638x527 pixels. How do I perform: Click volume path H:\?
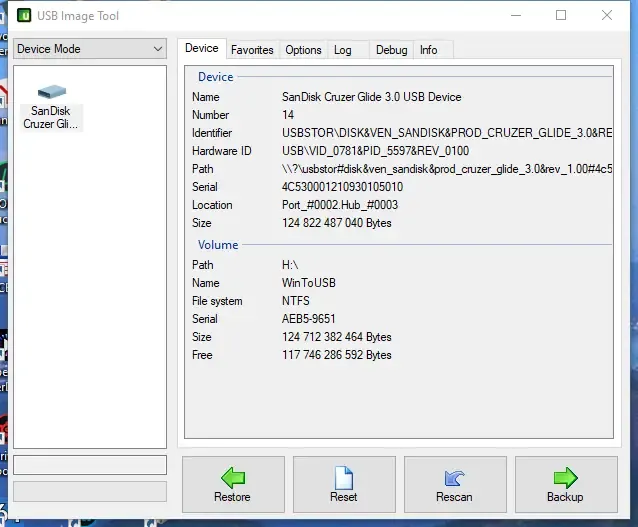[x=290, y=265]
